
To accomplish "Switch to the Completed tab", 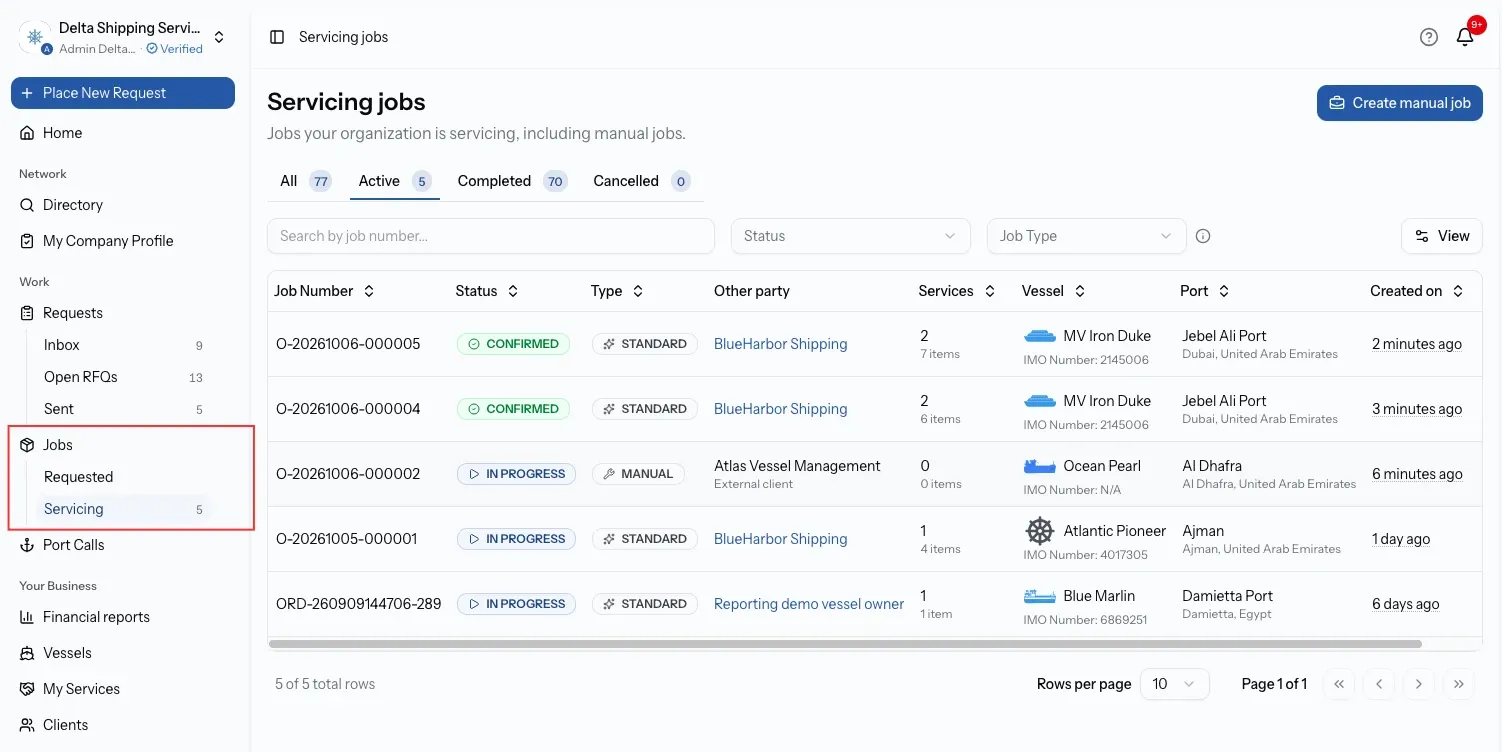I will pyautogui.click(x=512, y=181).
